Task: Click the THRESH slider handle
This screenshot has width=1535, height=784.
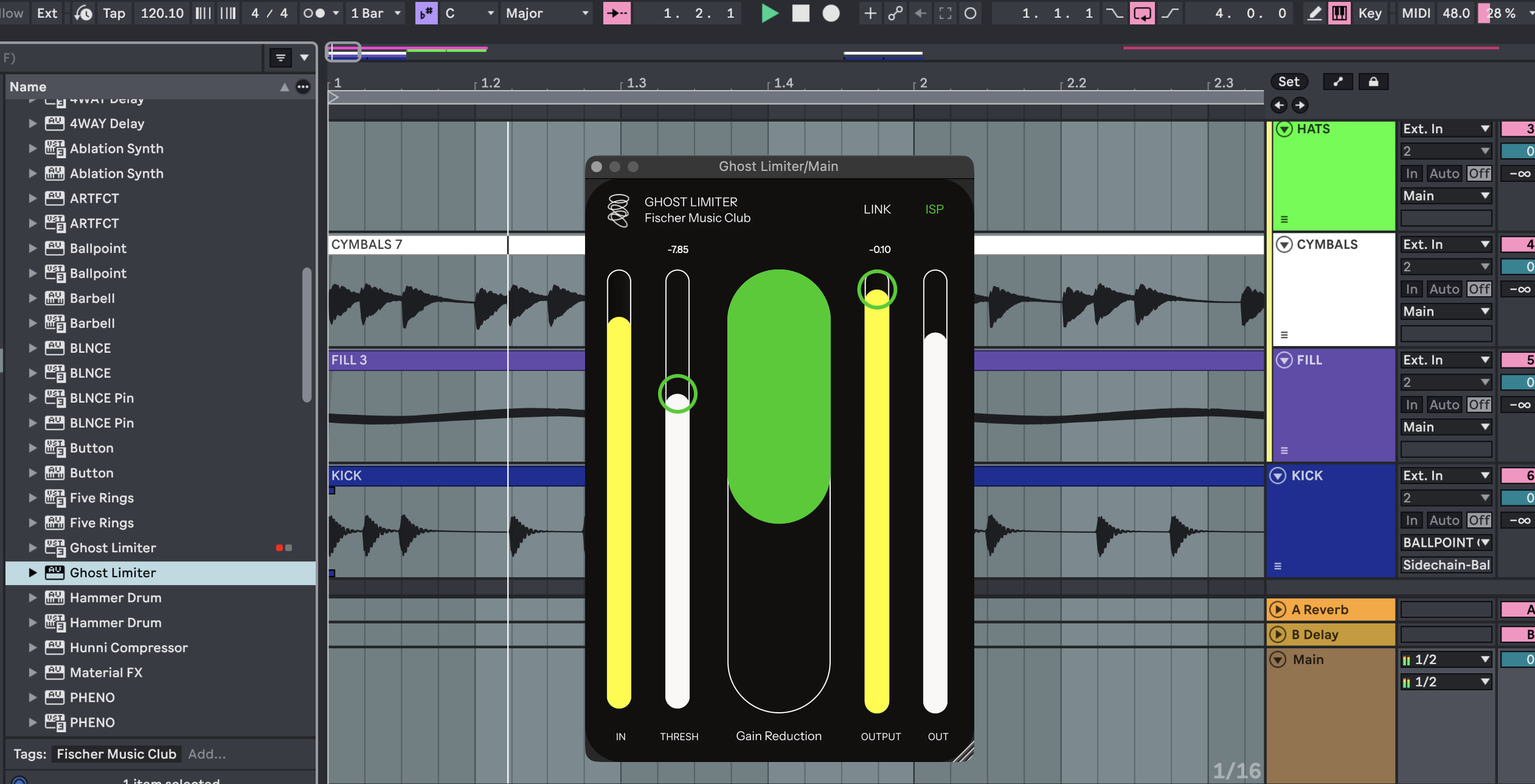Action: 677,394
